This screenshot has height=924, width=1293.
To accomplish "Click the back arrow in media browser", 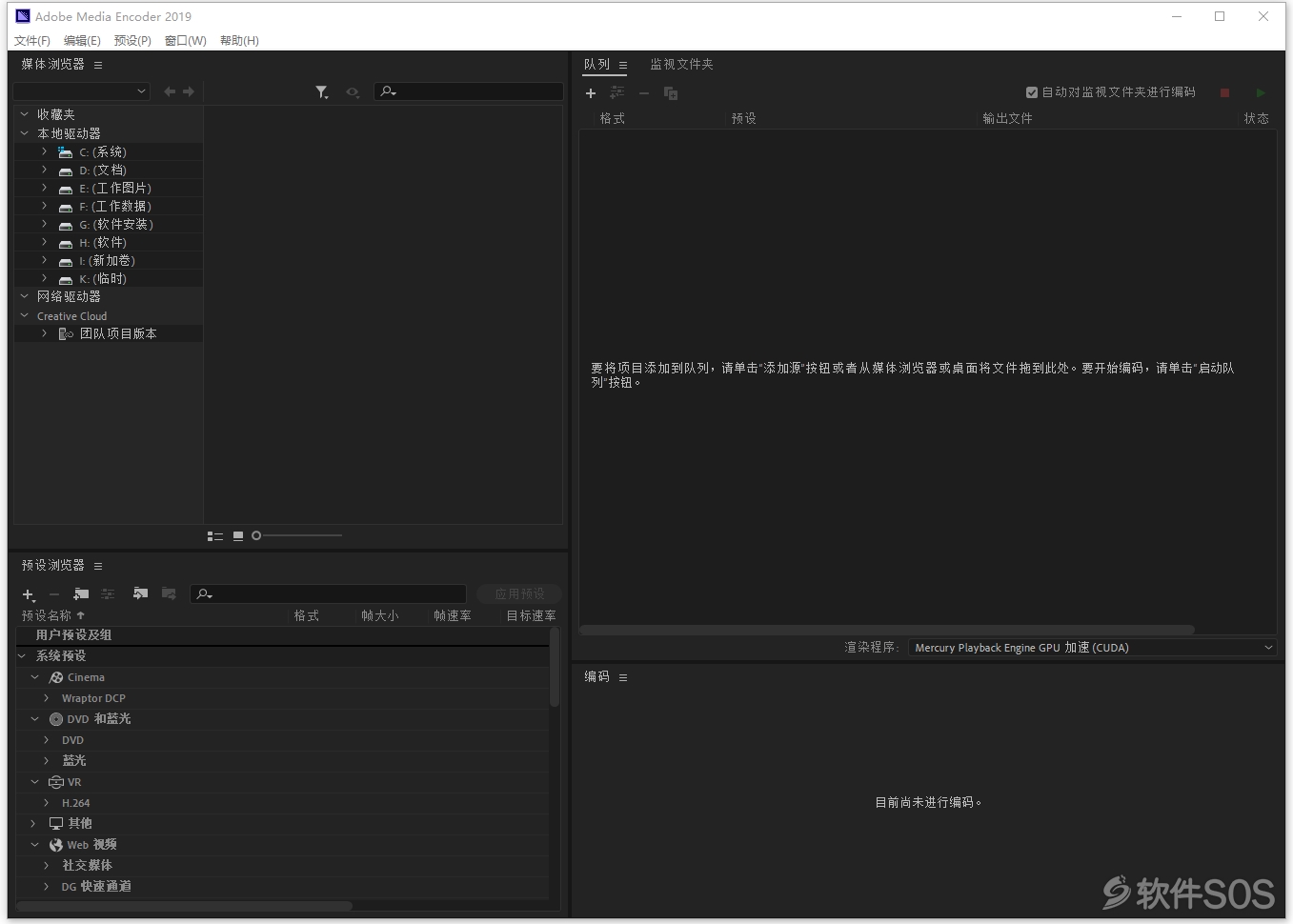I will click(x=170, y=91).
